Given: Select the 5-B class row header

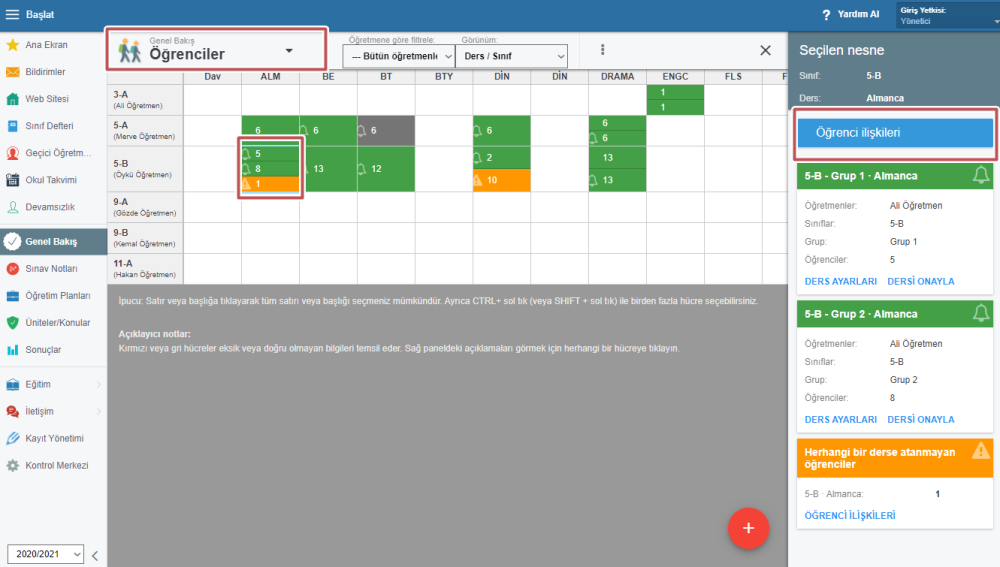Looking at the screenshot, I should click(145, 169).
